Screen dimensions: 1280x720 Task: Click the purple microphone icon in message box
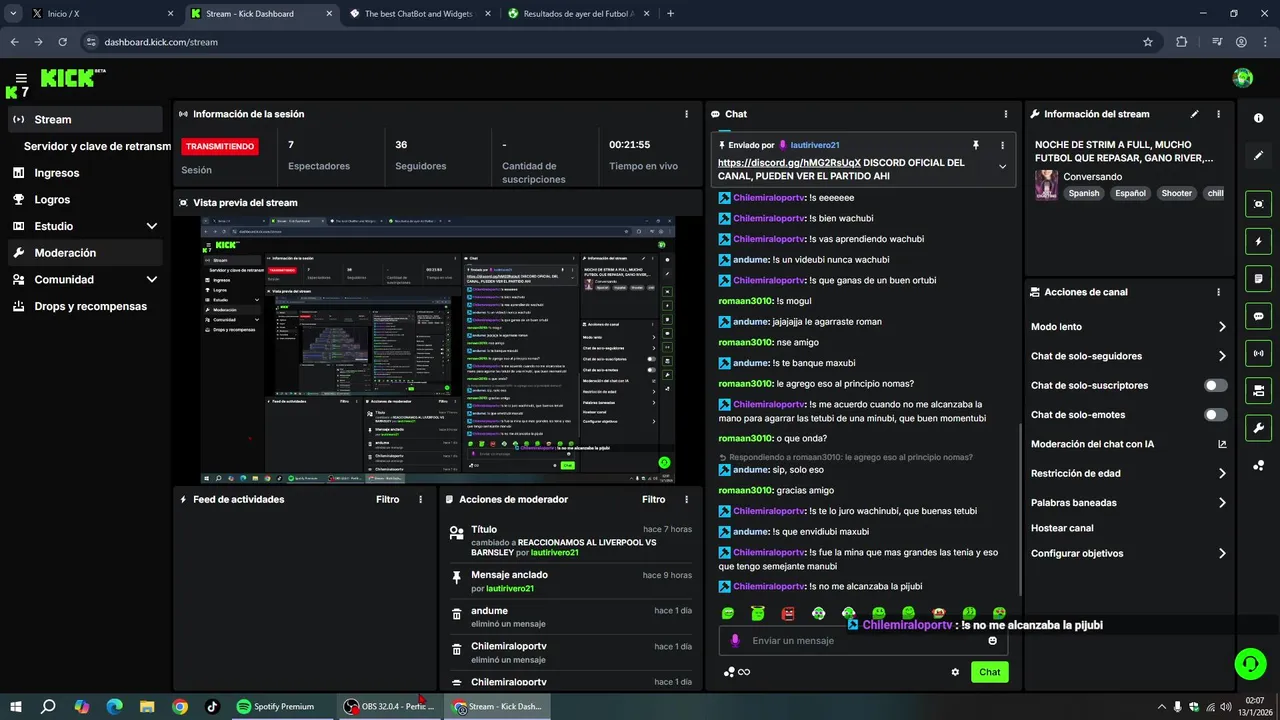[735, 641]
